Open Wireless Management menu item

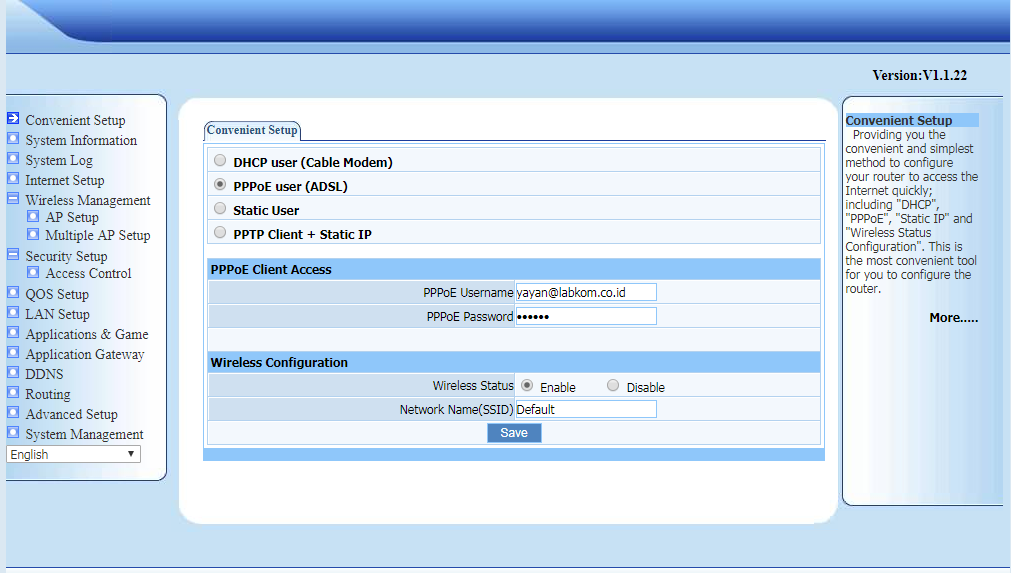(x=88, y=200)
